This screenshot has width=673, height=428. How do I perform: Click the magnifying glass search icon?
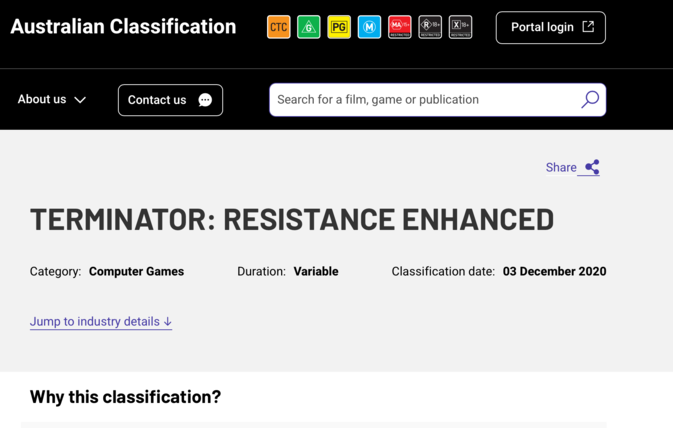point(590,100)
